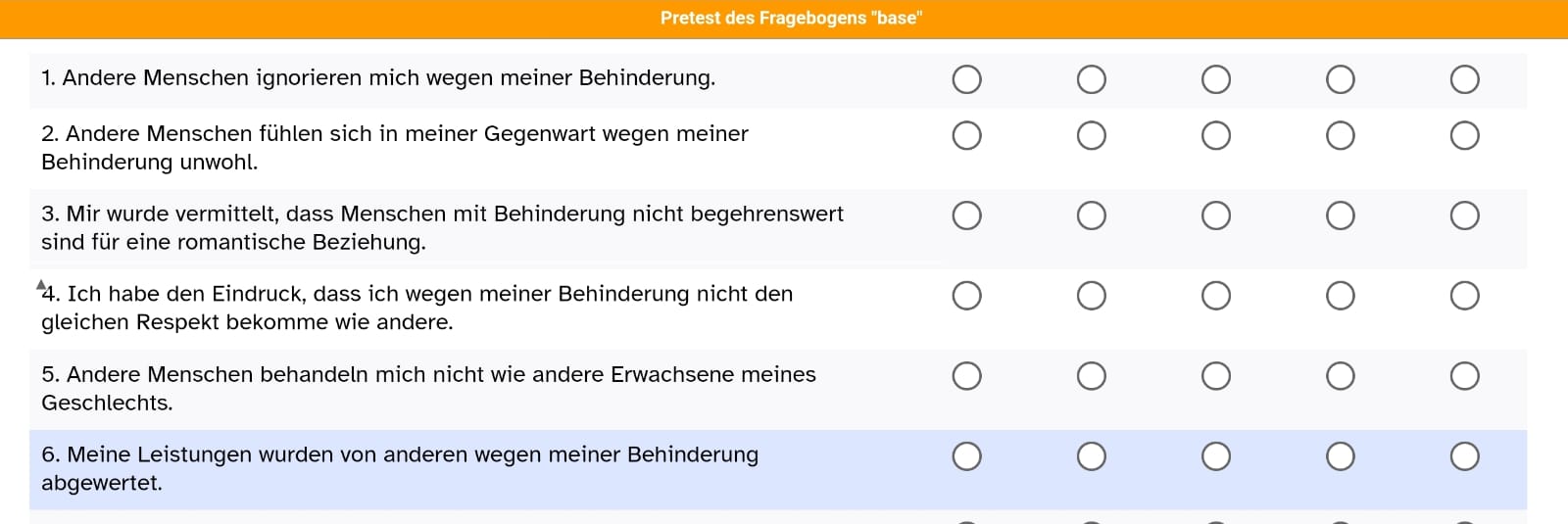Viewport: 1568px width, 524px height.
Task: Choose fifth radio option for question 3
Action: 1464,215
